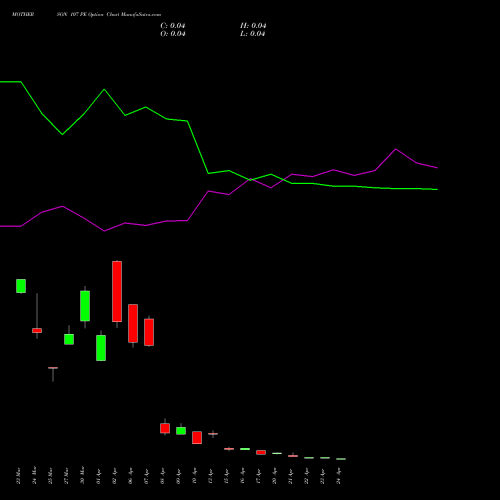The height and width of the screenshot is (500, 500).
Task: Click the right end of the green line
Action: (x=437, y=189)
